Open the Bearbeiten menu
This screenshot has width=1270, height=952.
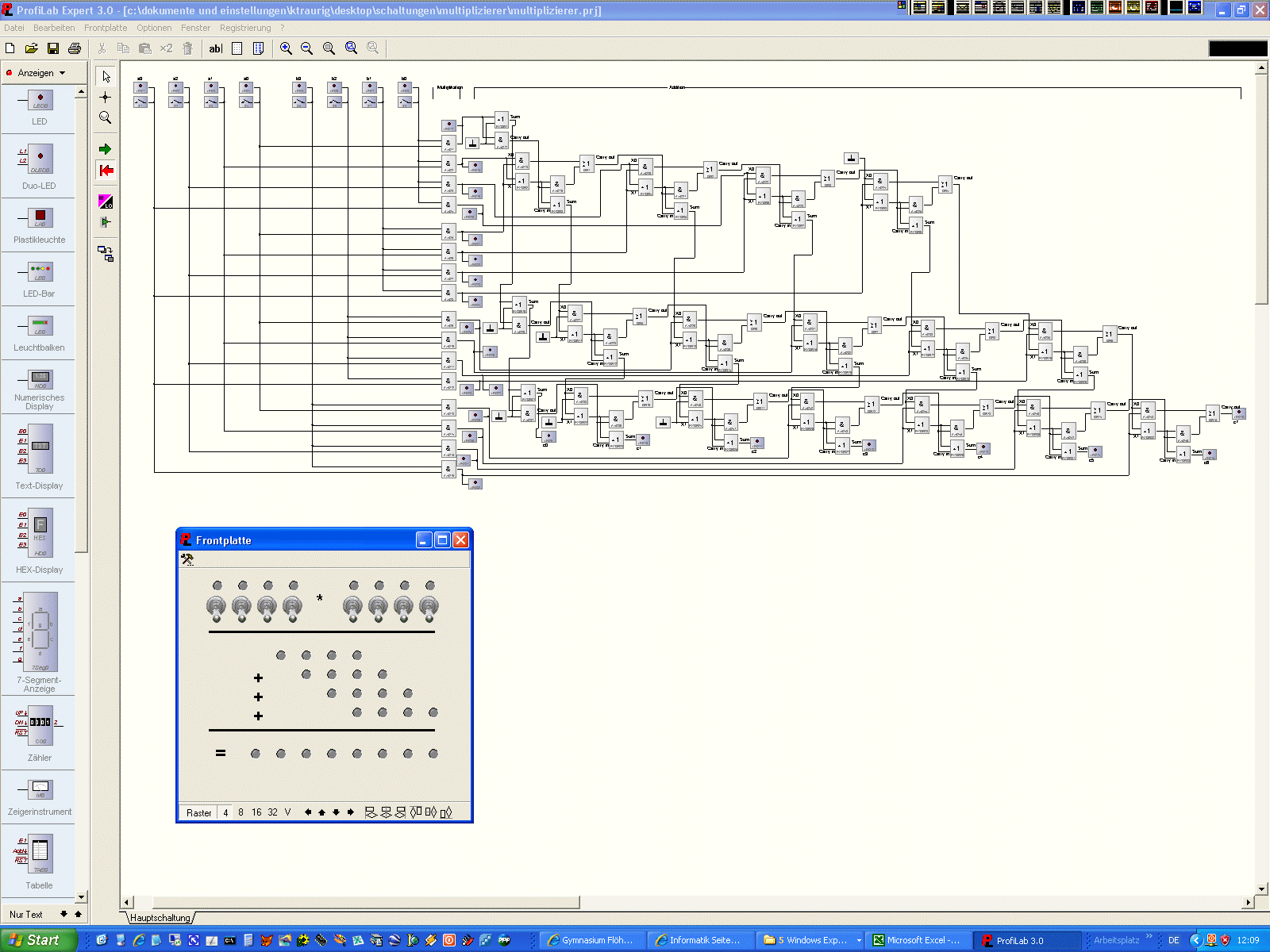tap(54, 28)
